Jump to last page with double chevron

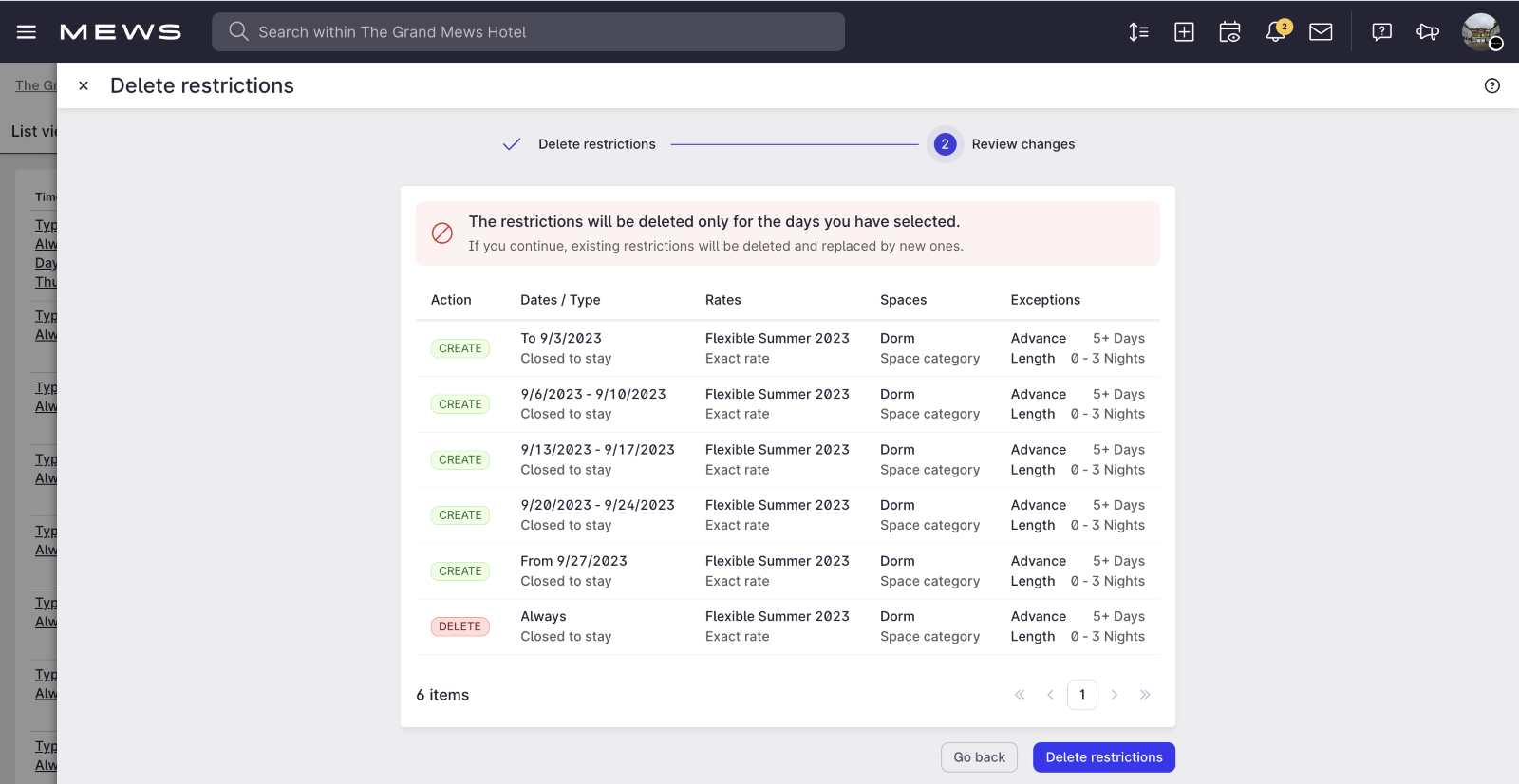coord(1145,695)
